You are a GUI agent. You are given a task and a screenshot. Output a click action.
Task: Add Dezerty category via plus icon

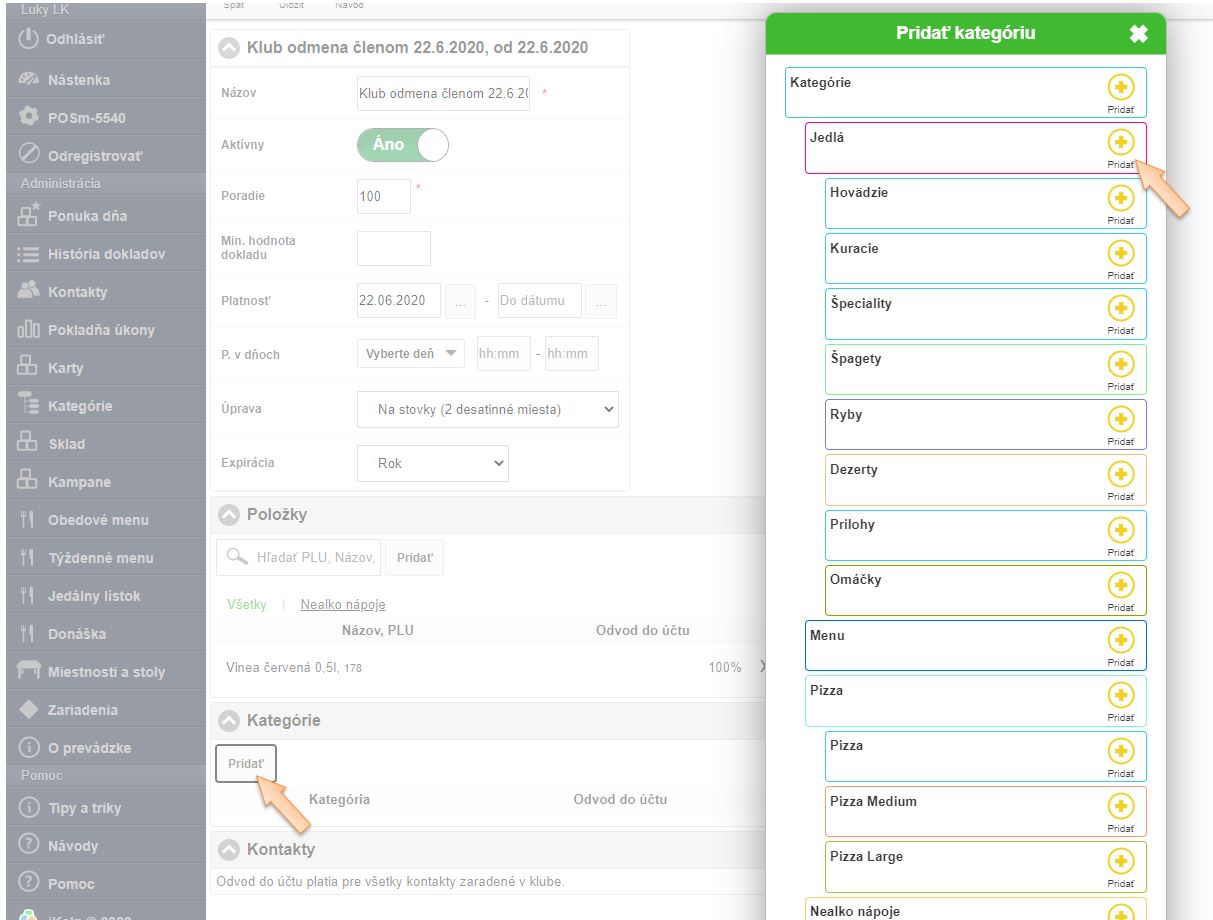click(1120, 474)
